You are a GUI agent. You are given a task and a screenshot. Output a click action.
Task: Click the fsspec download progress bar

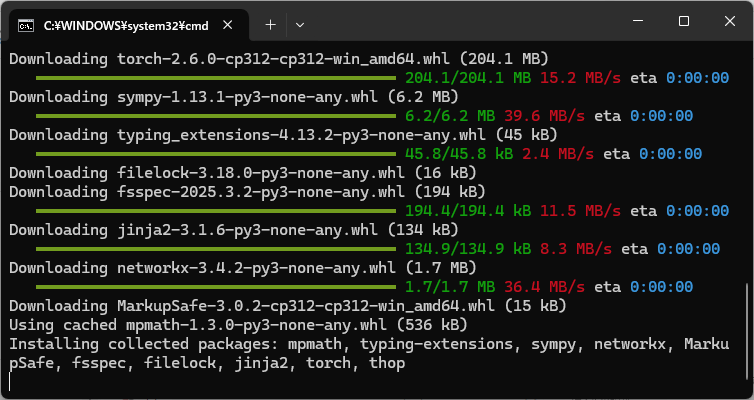pyautogui.click(x=216, y=211)
